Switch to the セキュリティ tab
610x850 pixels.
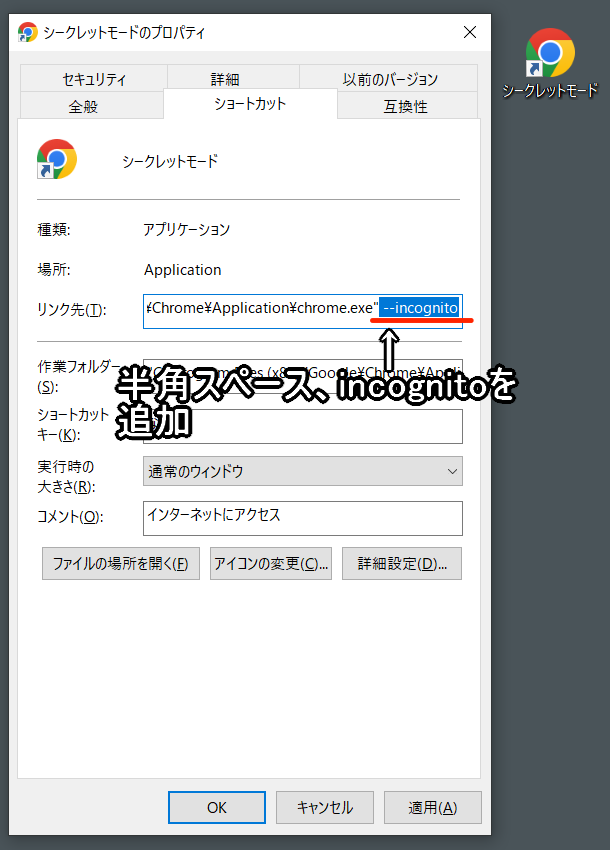point(94,79)
